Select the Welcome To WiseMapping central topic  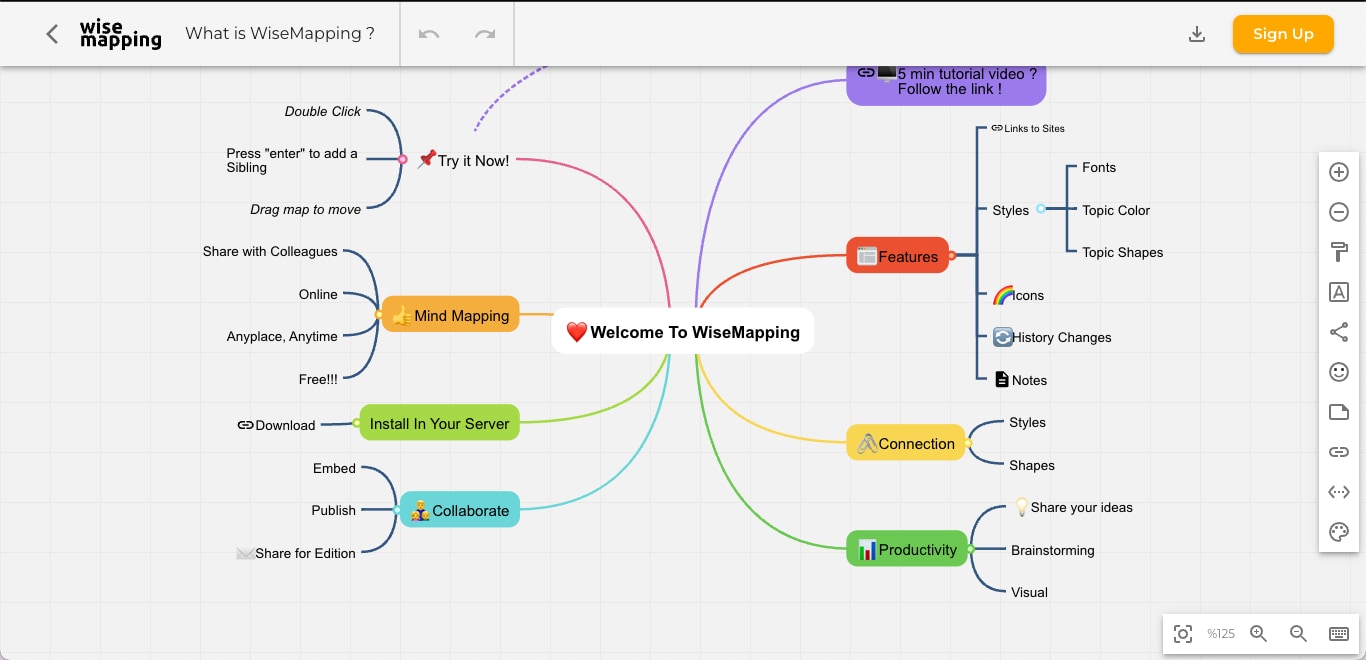[683, 332]
